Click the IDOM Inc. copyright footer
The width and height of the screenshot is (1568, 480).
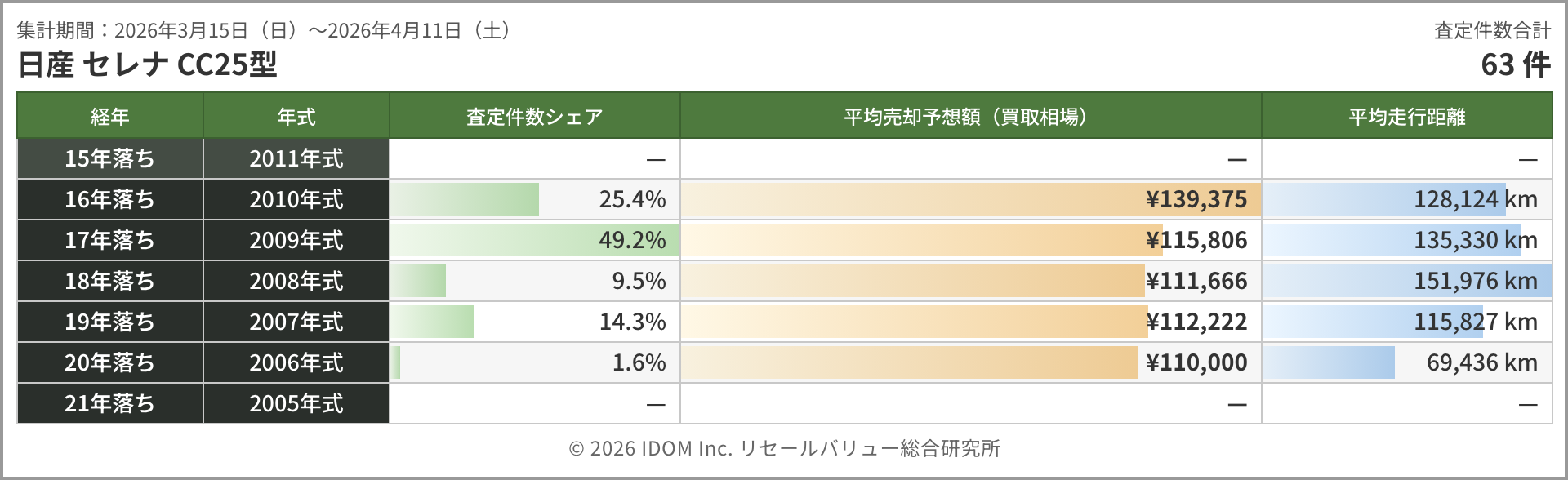pos(784,448)
